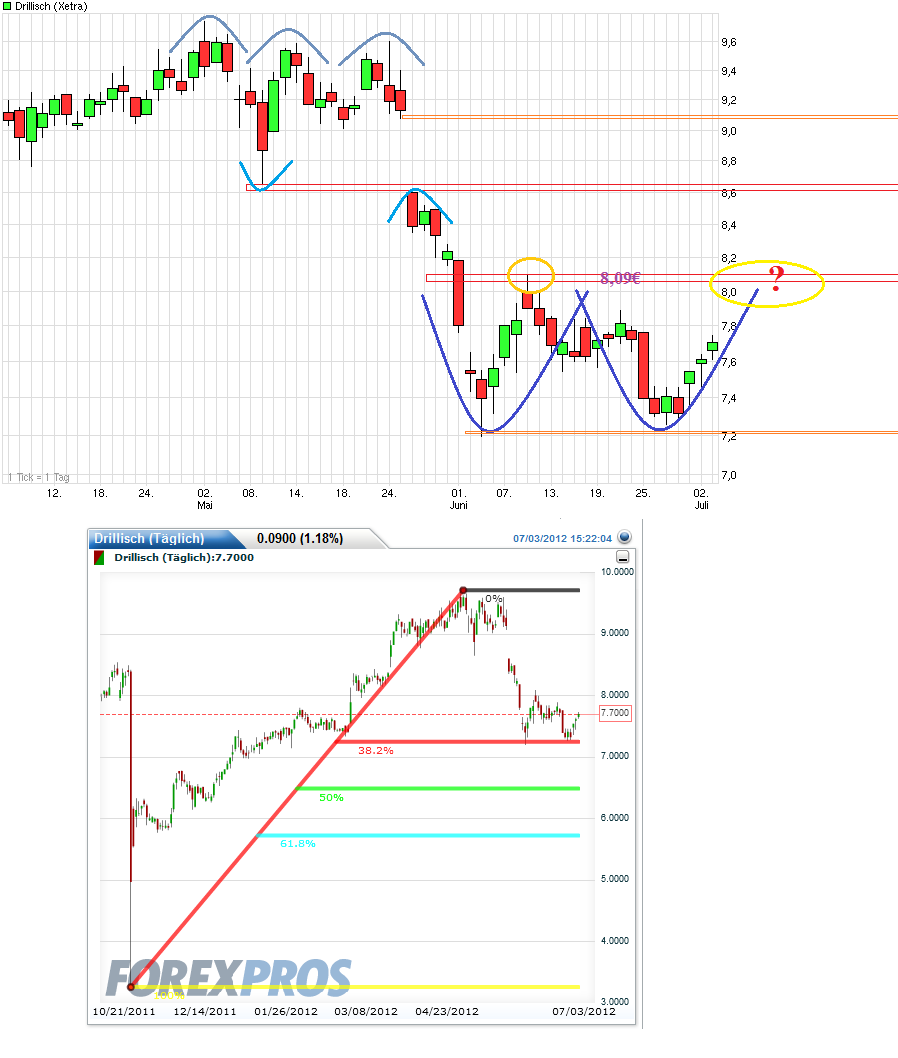Click the 61.8% Fibonacci label
The width and height of the screenshot is (898, 1058).
point(298,843)
